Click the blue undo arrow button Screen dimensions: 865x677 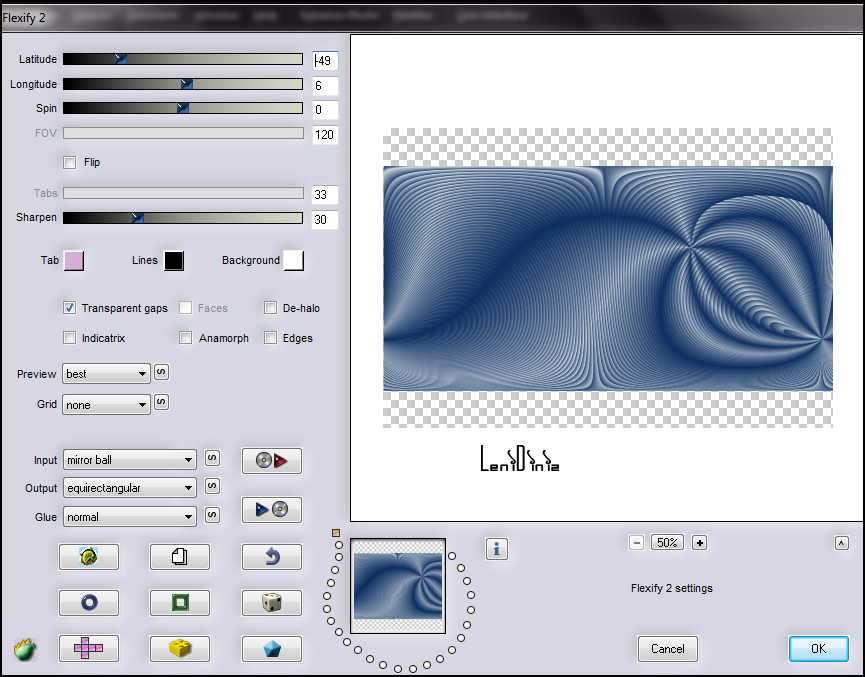tap(271, 557)
